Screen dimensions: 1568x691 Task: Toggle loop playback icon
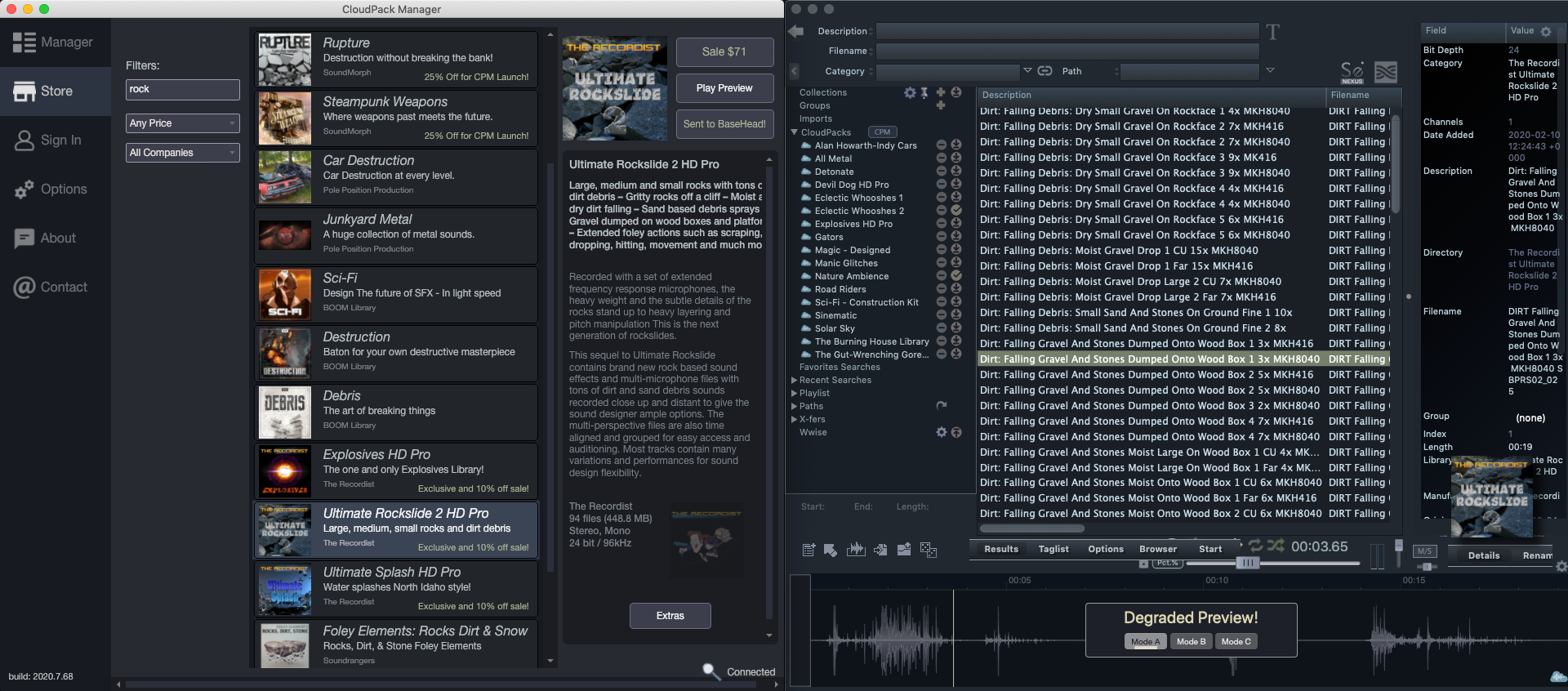pos(1256,545)
